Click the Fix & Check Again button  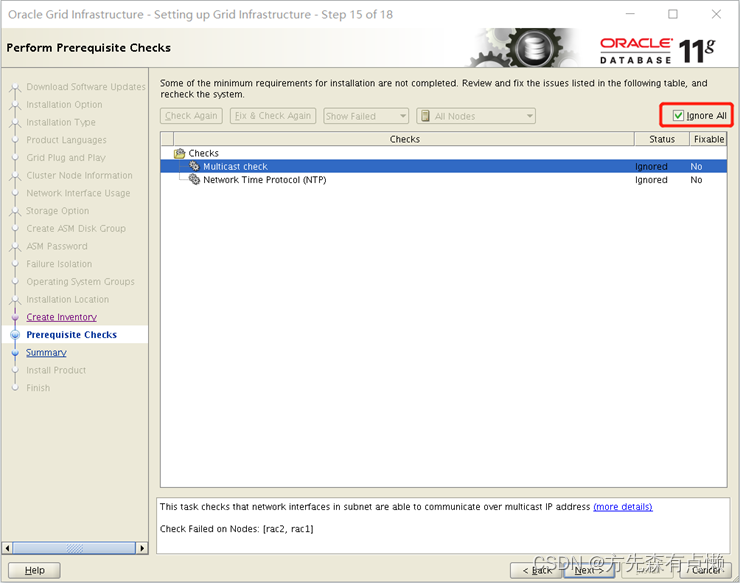pos(273,116)
